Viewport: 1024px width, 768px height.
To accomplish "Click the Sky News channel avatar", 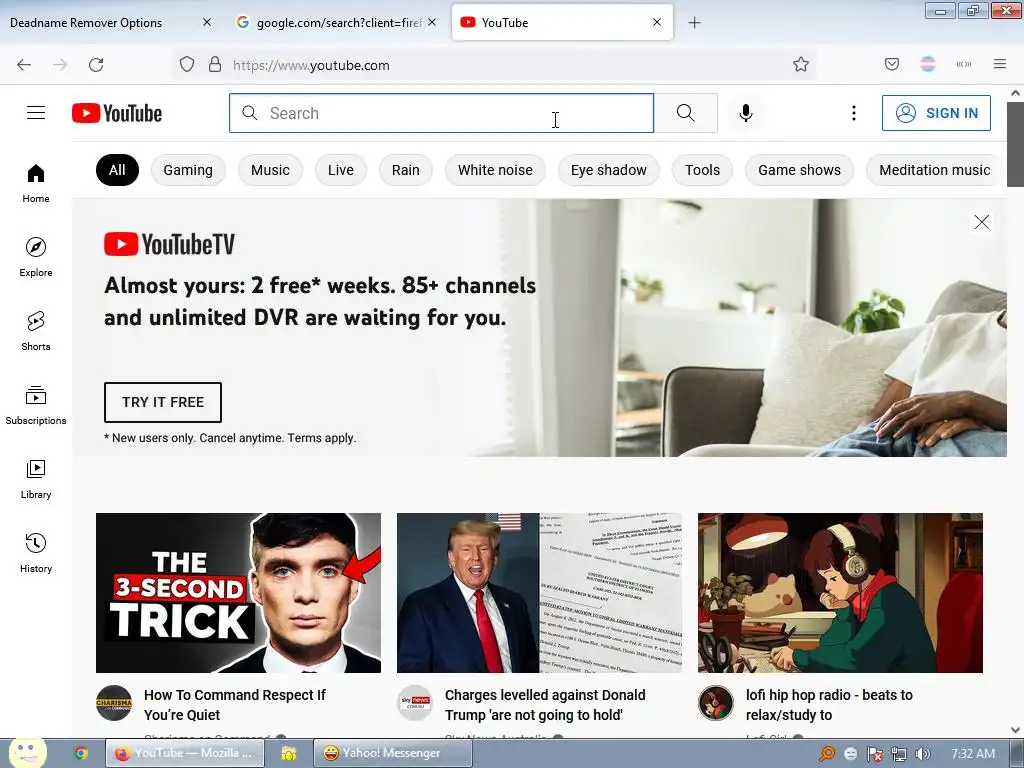I will coord(415,703).
